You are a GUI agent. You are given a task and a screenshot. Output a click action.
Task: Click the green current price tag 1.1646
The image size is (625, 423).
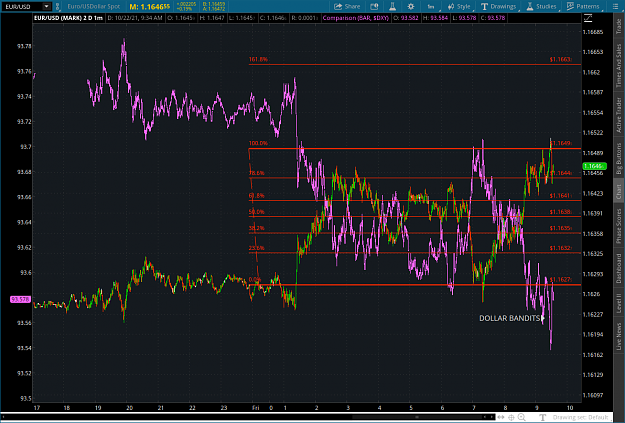click(594, 166)
